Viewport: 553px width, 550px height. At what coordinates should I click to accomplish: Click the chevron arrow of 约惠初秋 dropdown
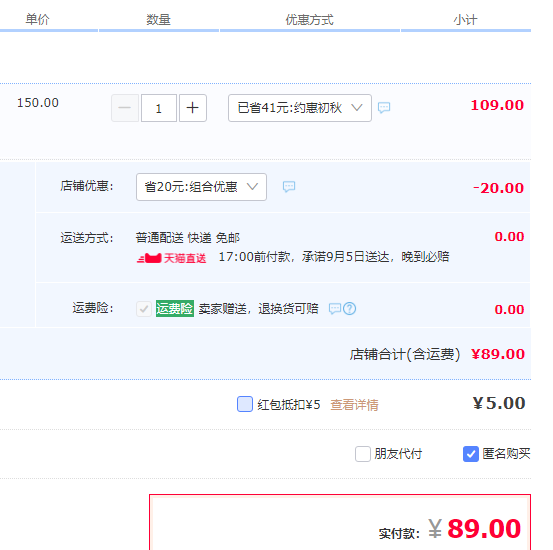click(x=357, y=108)
